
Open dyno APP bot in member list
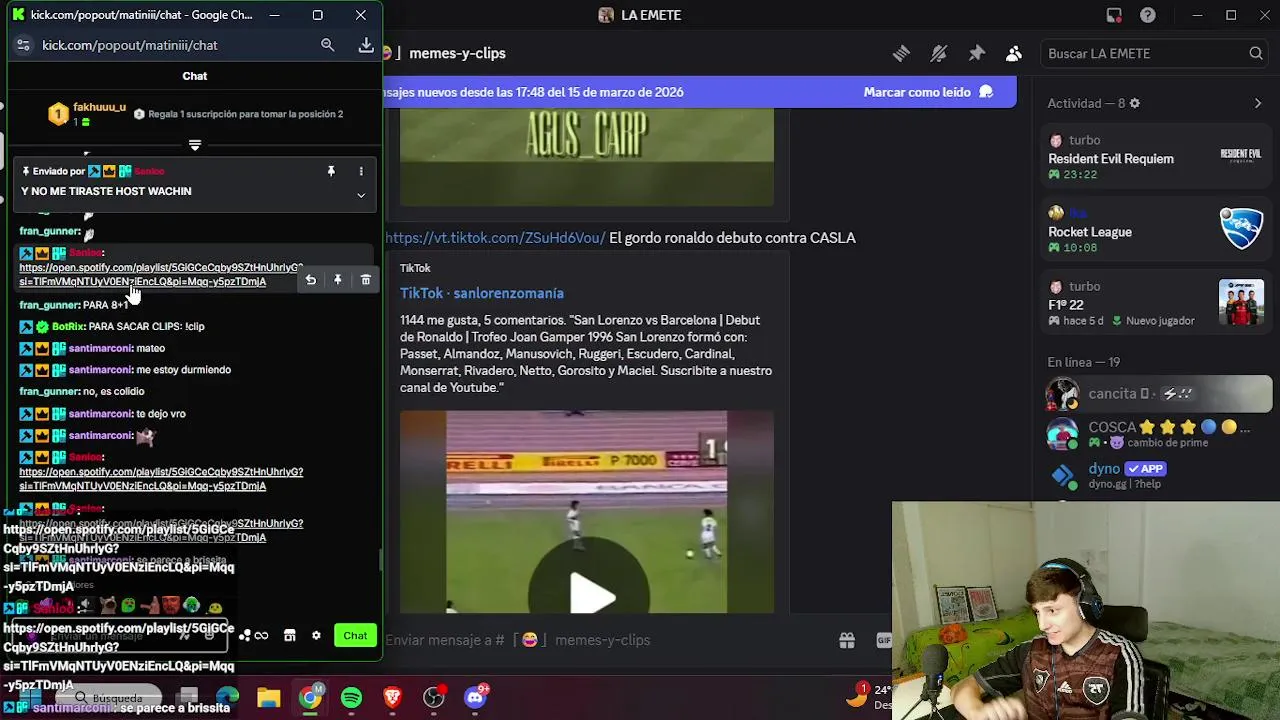(x=1158, y=475)
